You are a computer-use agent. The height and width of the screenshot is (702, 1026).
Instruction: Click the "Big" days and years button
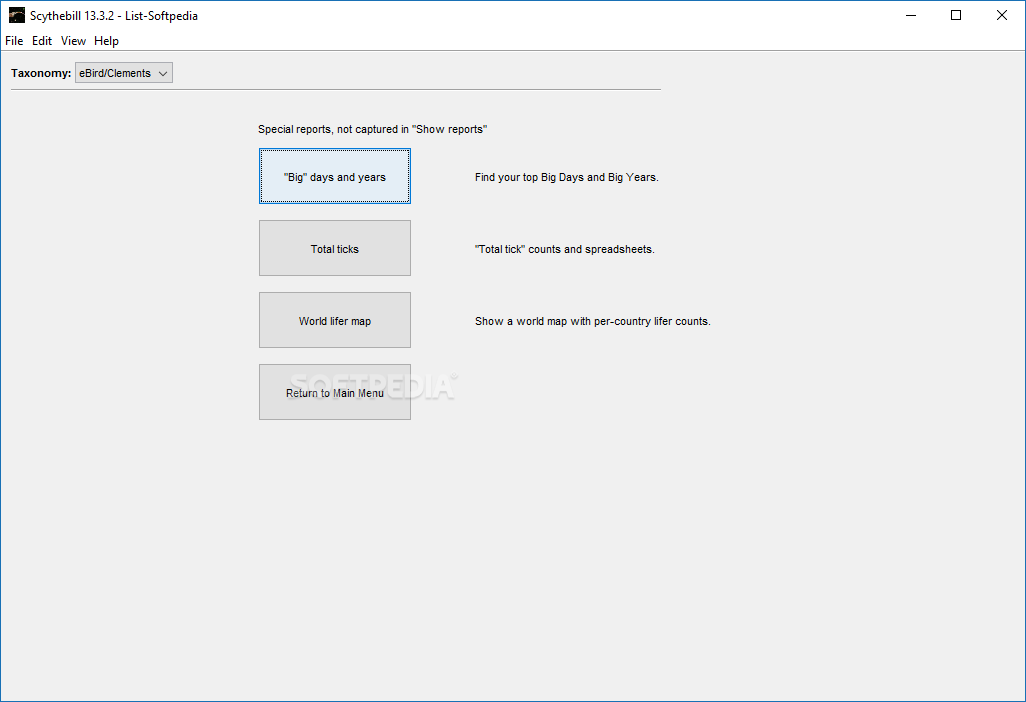335,177
